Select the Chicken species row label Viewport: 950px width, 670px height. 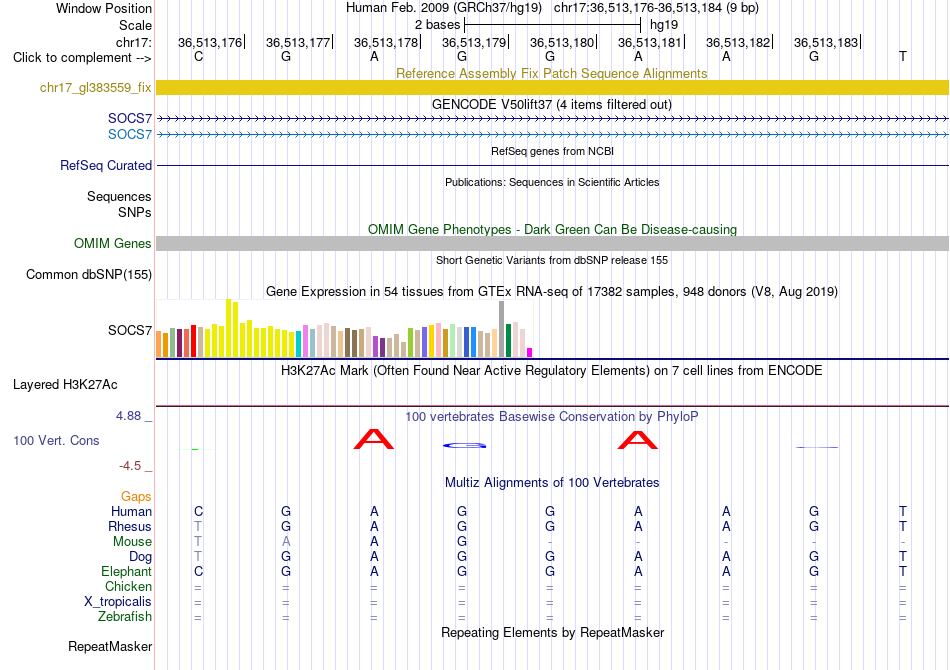coord(128,586)
